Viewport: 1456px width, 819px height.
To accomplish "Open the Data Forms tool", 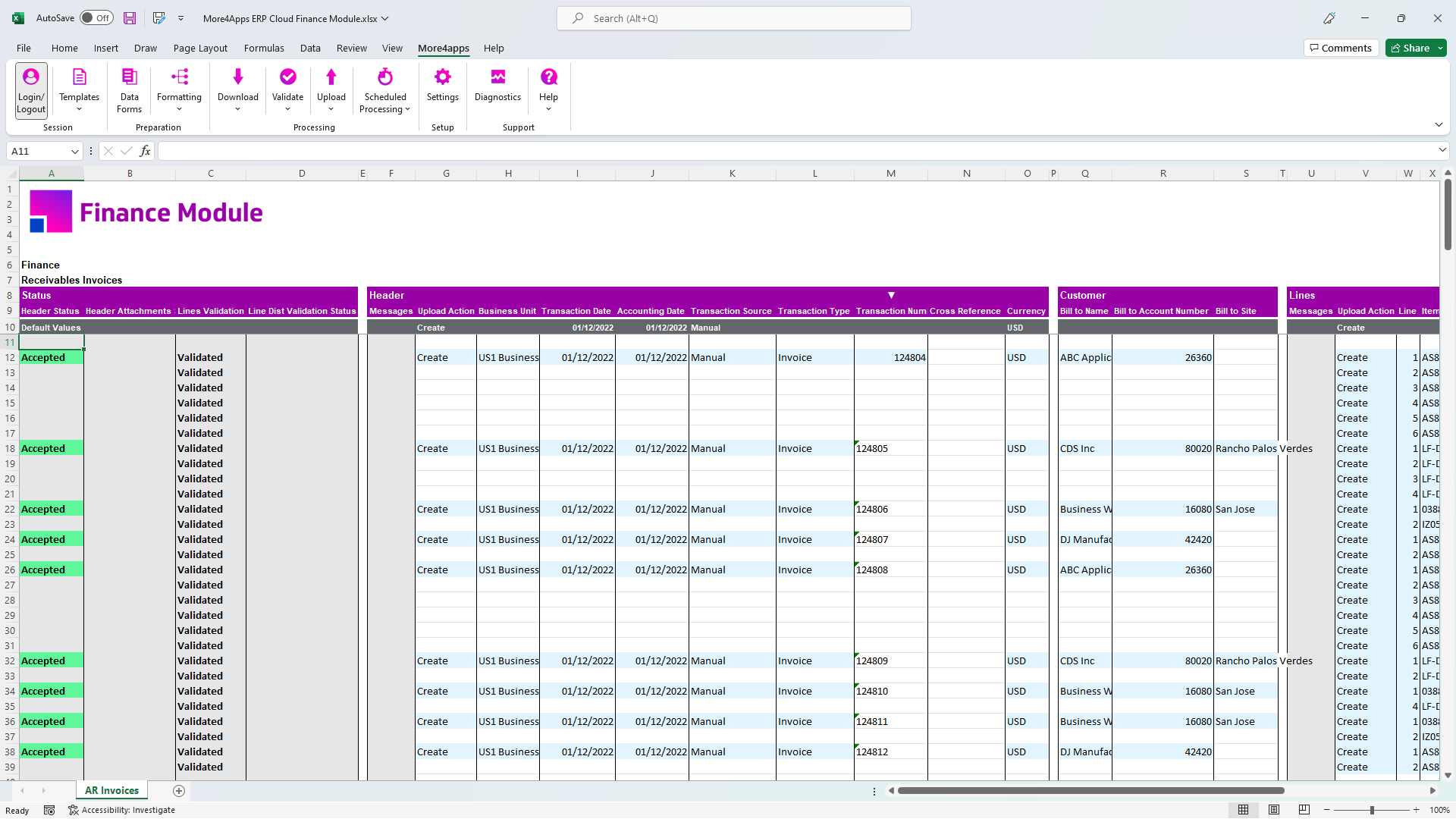I will click(x=130, y=90).
